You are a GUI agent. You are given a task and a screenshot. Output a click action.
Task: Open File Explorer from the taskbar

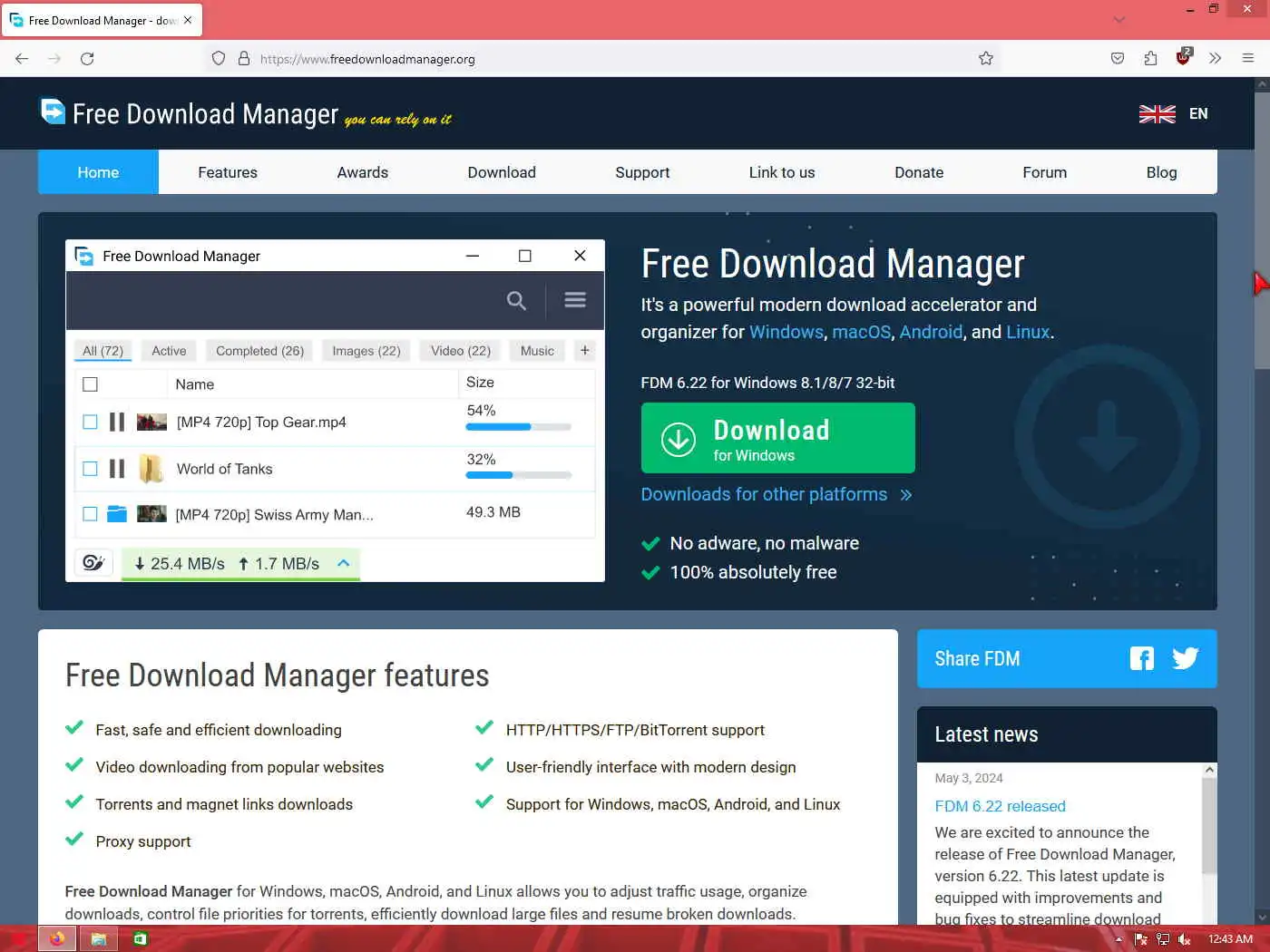tap(99, 938)
